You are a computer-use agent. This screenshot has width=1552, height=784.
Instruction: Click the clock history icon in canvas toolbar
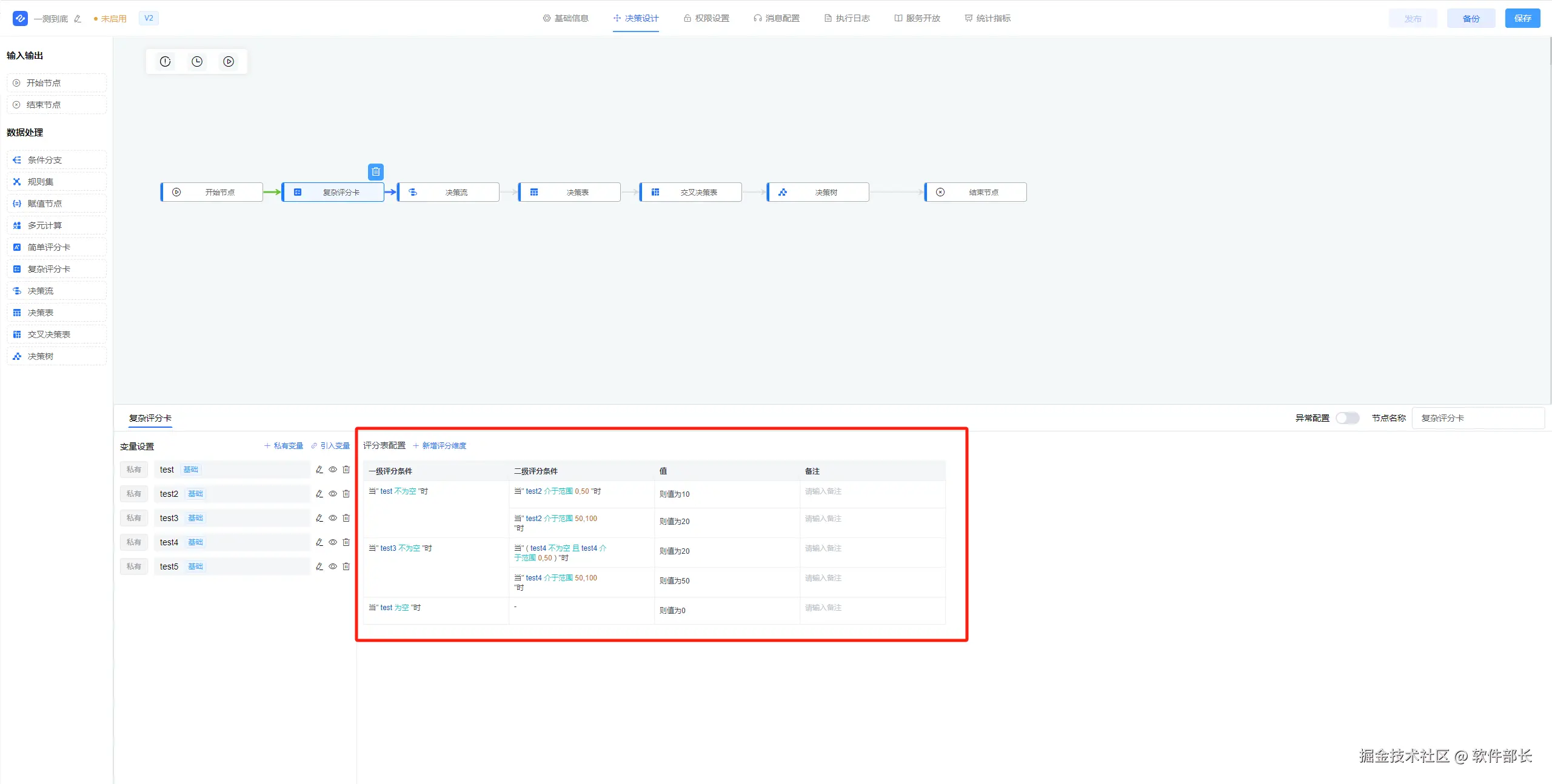pos(197,62)
